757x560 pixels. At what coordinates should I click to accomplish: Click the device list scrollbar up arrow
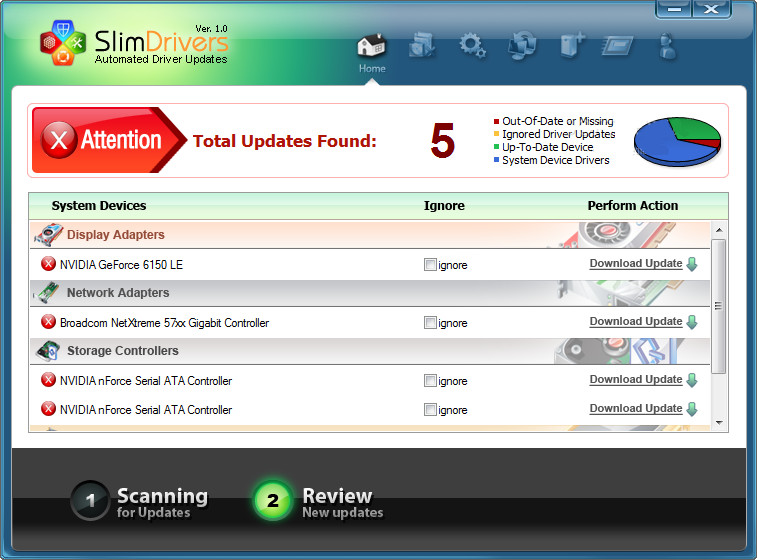click(719, 230)
